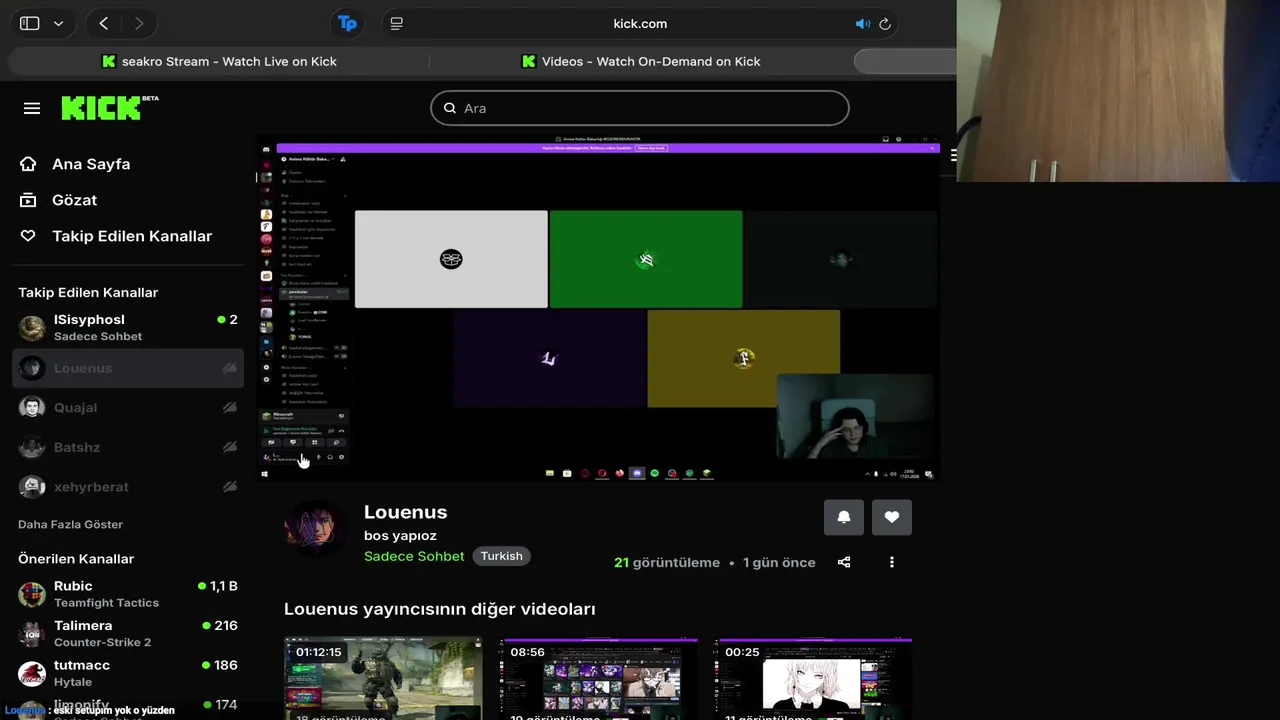
Task: Click the share icon
Action: [844, 562]
